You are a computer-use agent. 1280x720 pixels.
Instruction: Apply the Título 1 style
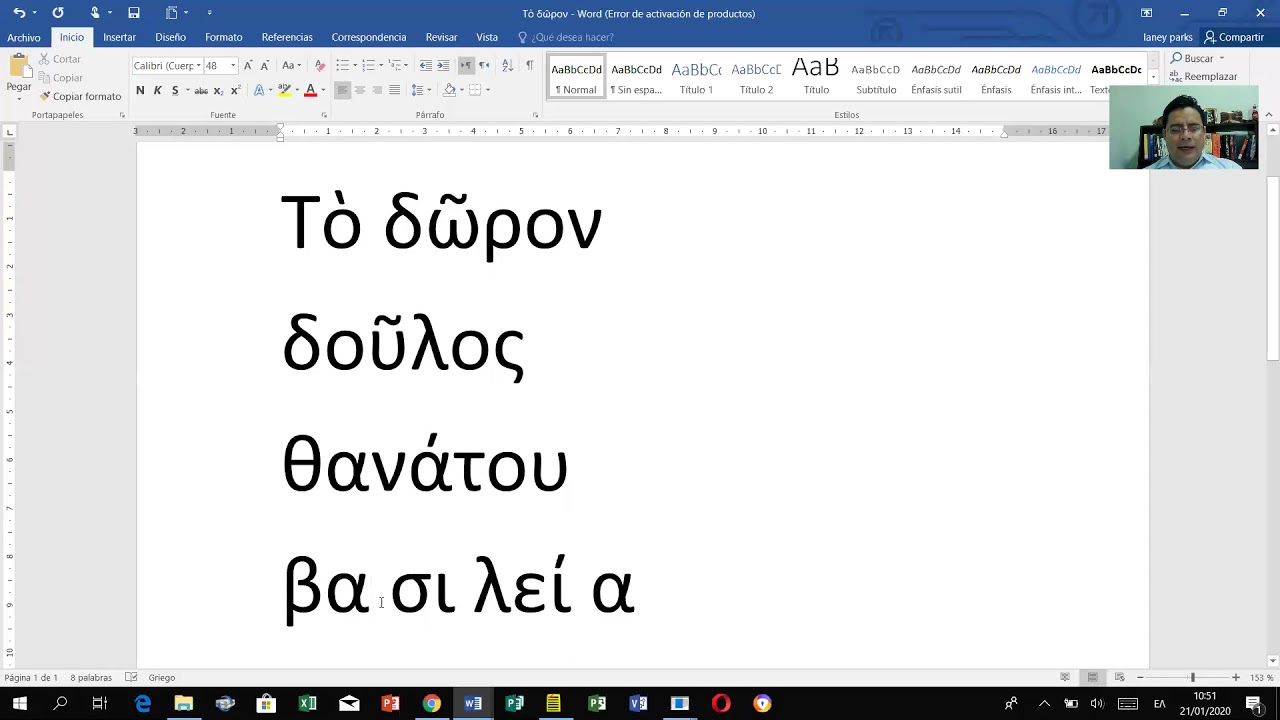coord(696,78)
